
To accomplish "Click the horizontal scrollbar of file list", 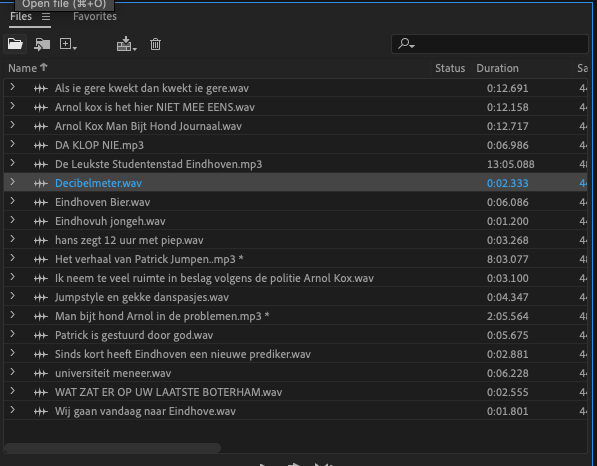I will 112,448.
